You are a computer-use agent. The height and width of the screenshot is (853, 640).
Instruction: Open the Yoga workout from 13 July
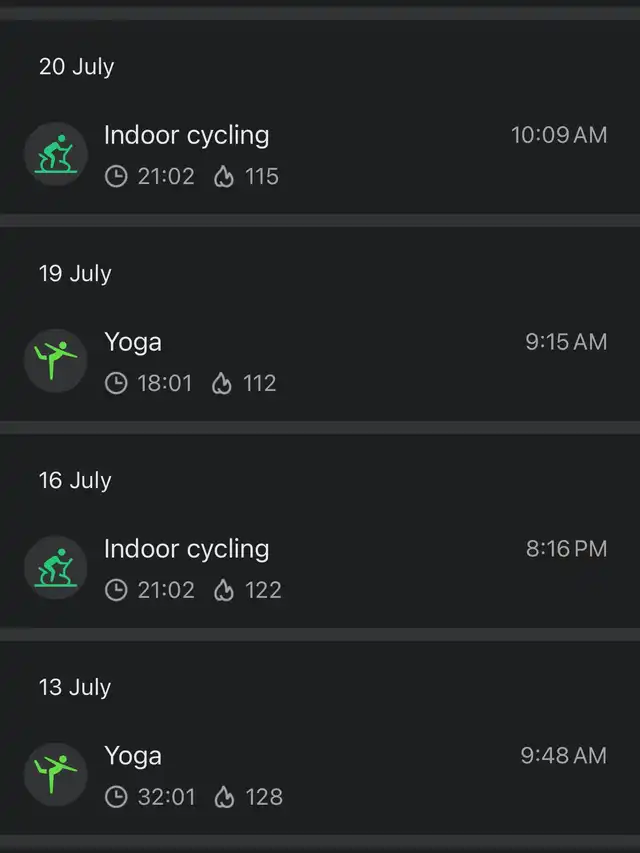coord(320,775)
